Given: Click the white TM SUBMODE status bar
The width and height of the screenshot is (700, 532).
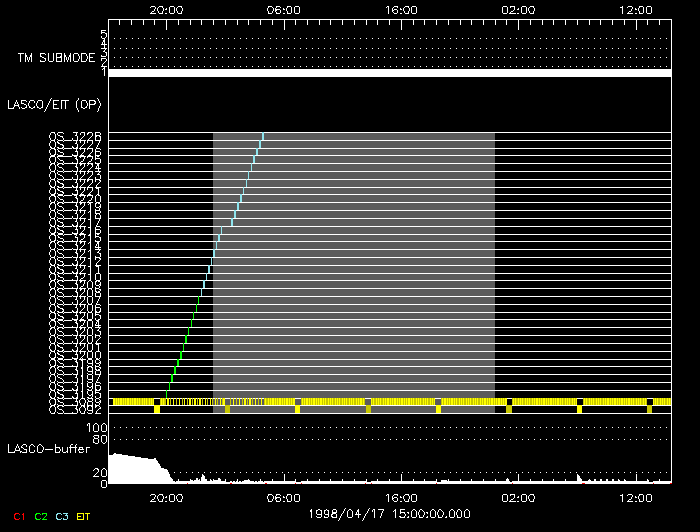Looking at the screenshot, I should click(x=388, y=73).
